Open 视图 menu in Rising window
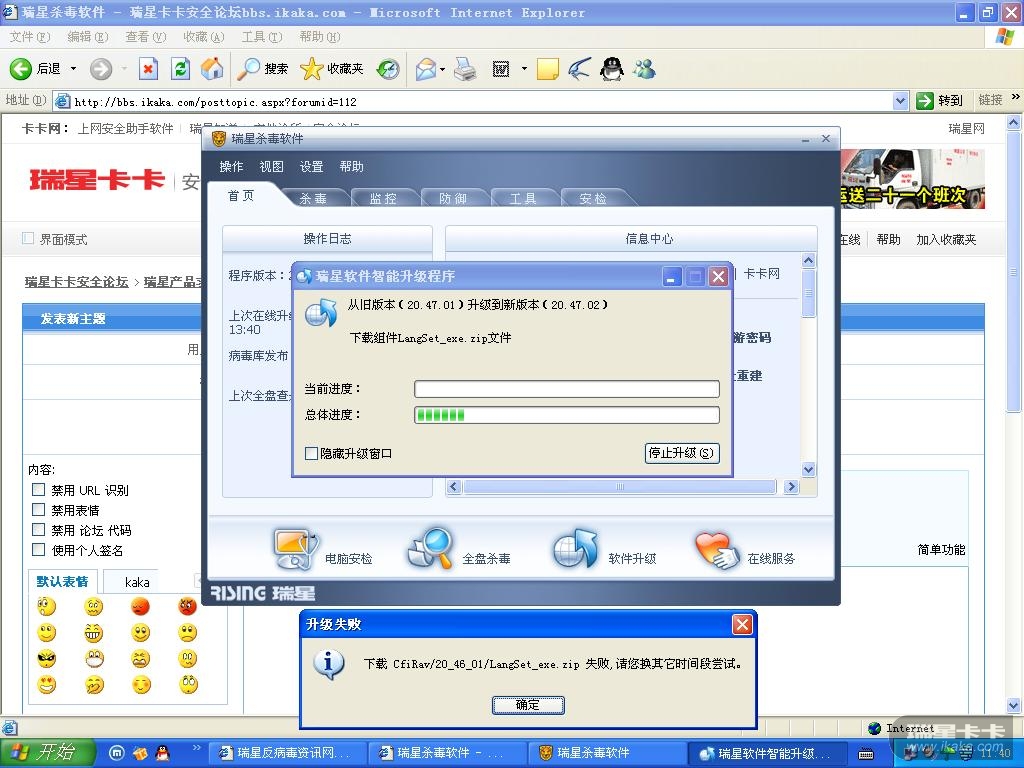This screenshot has width=1024, height=768. click(x=271, y=167)
